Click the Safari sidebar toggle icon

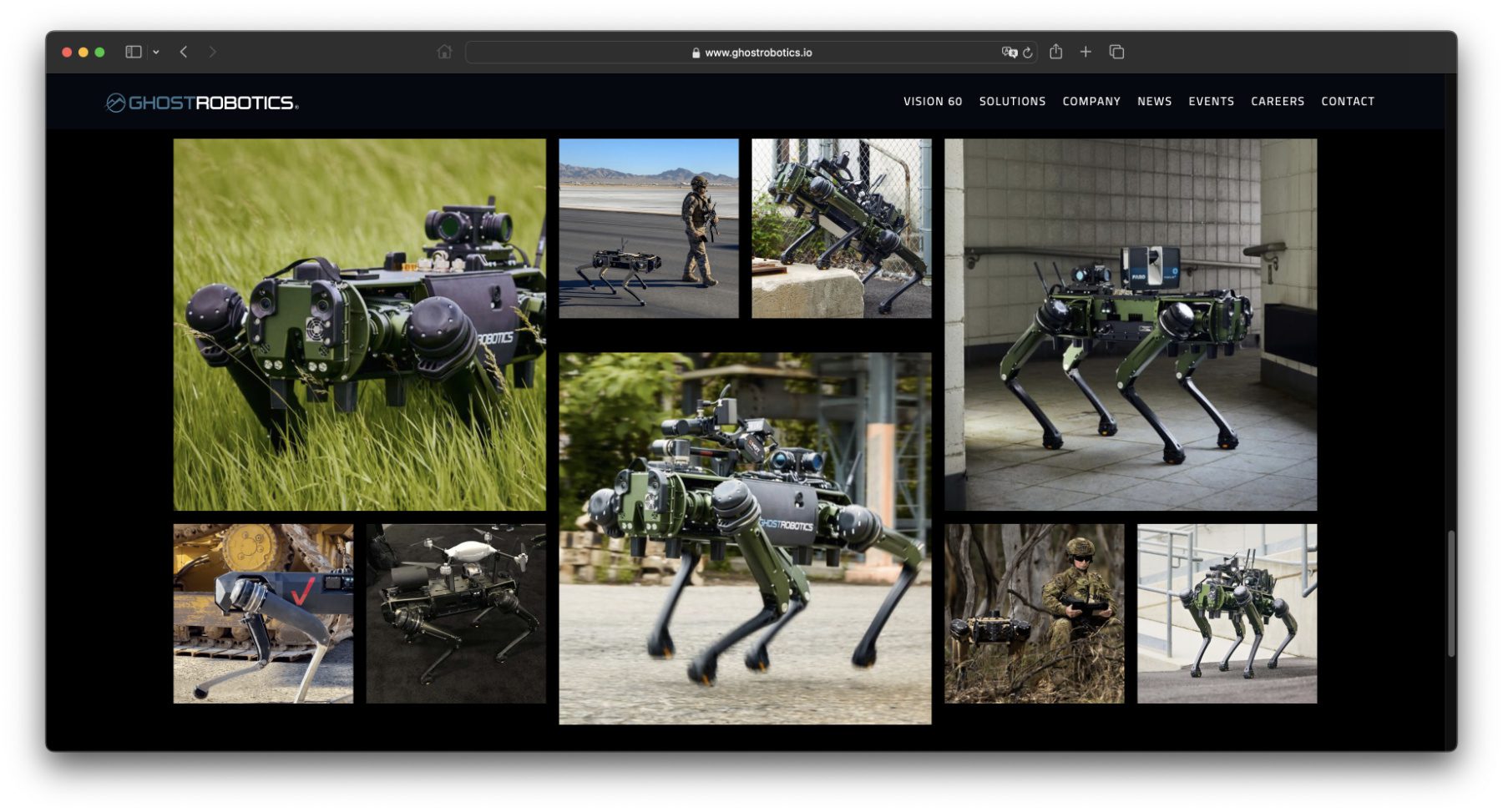coord(133,52)
